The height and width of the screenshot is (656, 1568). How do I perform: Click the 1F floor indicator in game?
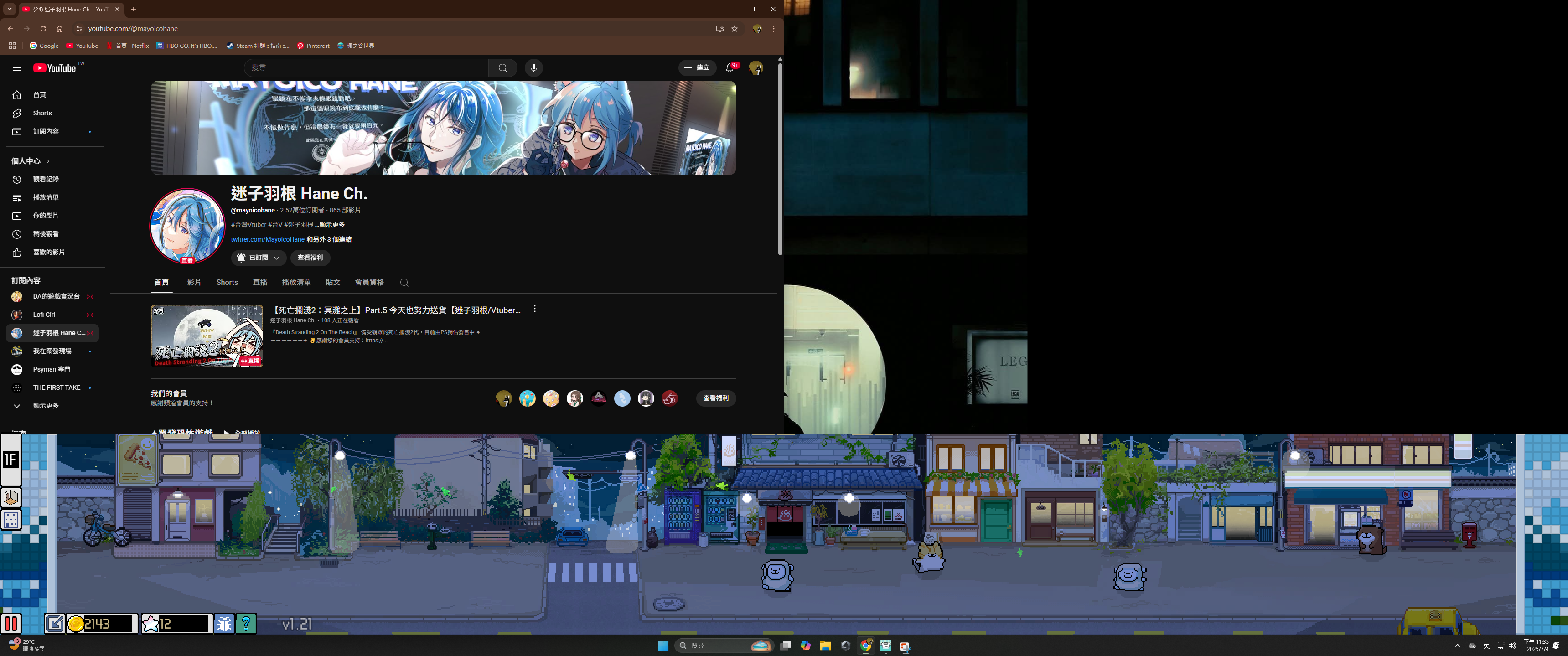click(x=11, y=460)
